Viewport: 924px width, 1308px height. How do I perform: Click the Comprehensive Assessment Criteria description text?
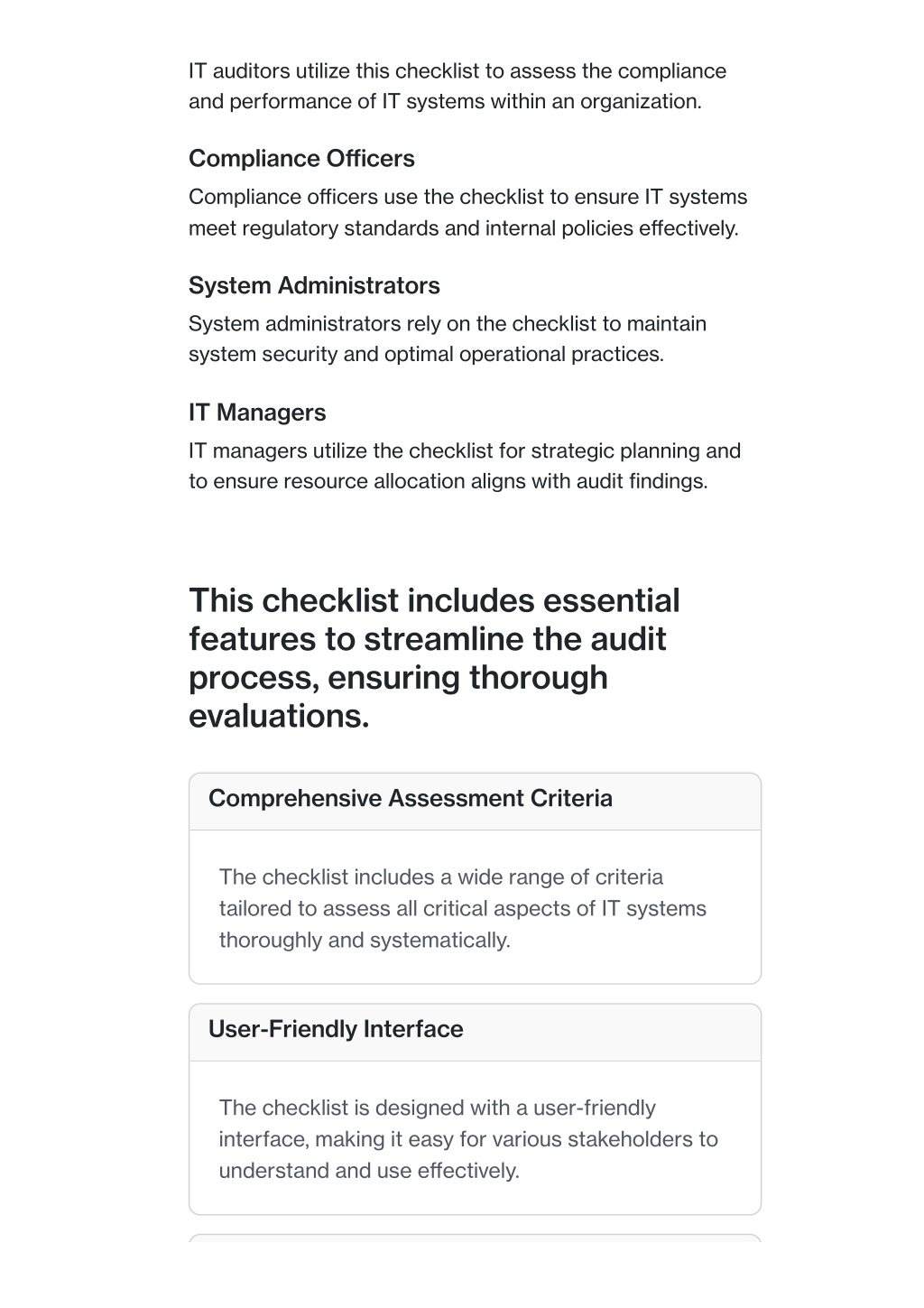[463, 908]
